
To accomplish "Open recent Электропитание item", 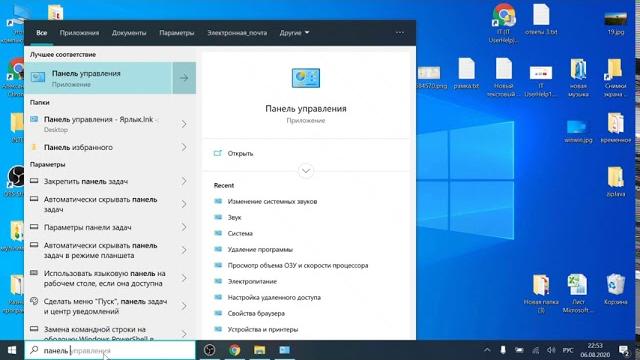I will [252, 281].
